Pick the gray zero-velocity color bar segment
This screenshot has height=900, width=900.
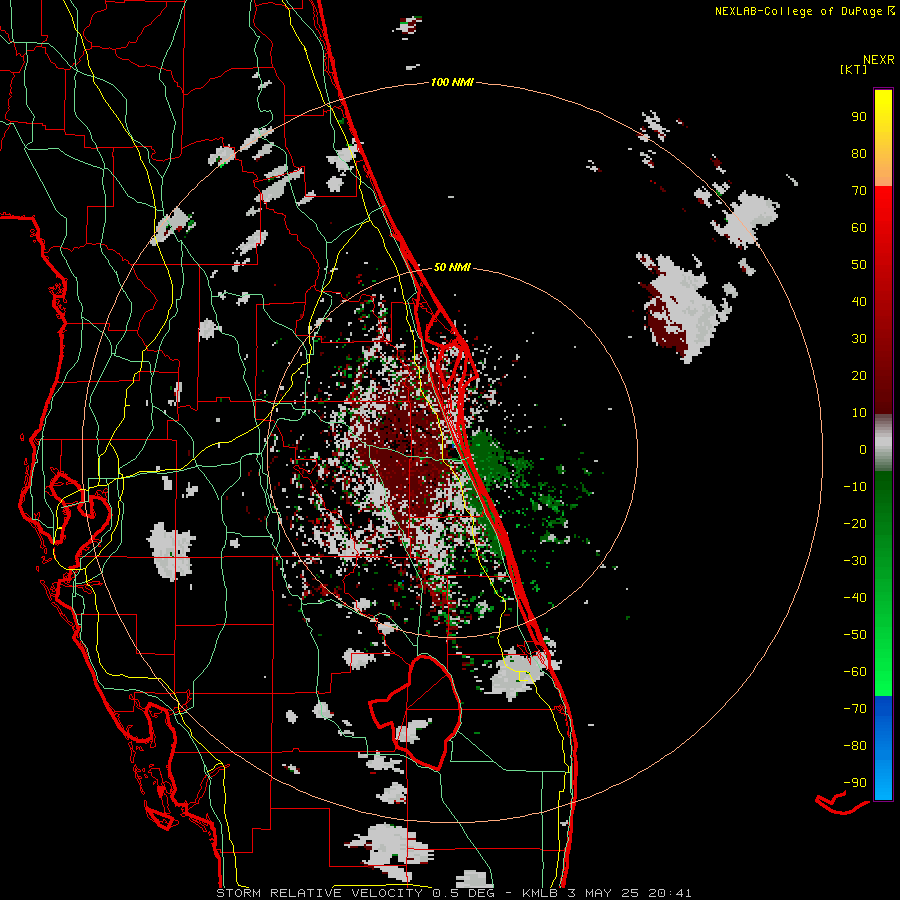click(x=883, y=443)
